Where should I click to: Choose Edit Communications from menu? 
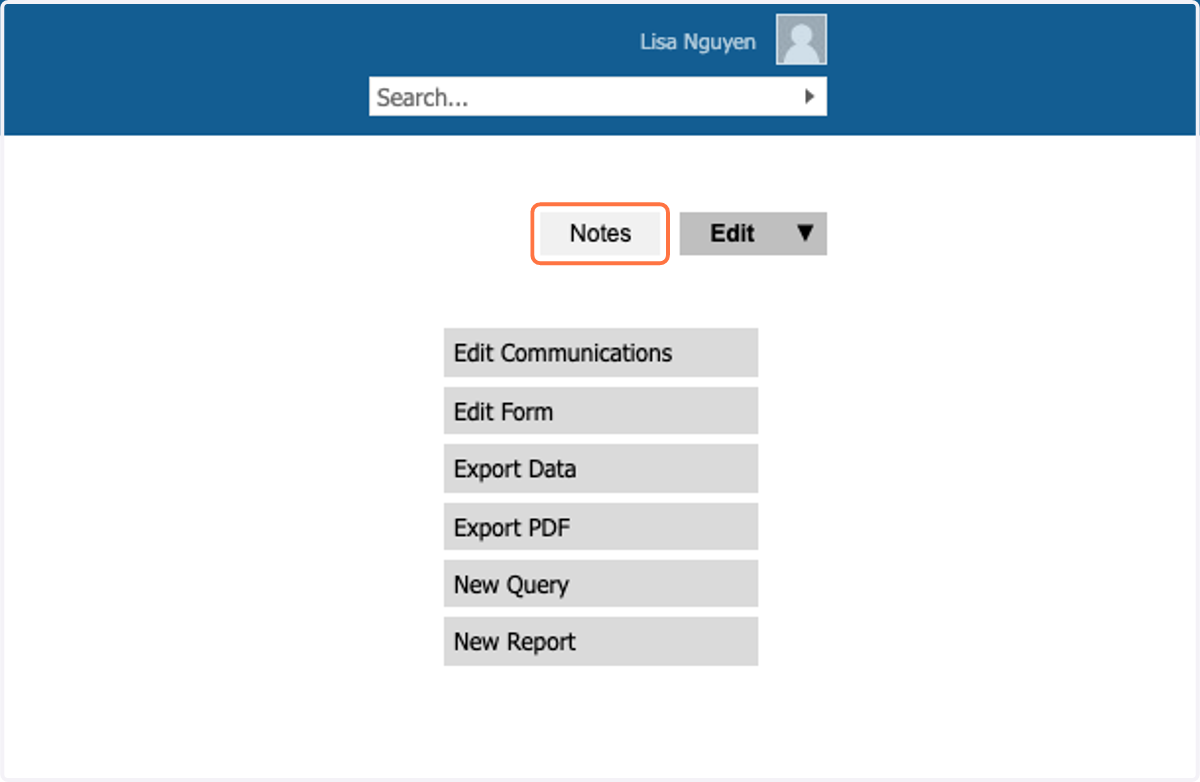coord(601,353)
